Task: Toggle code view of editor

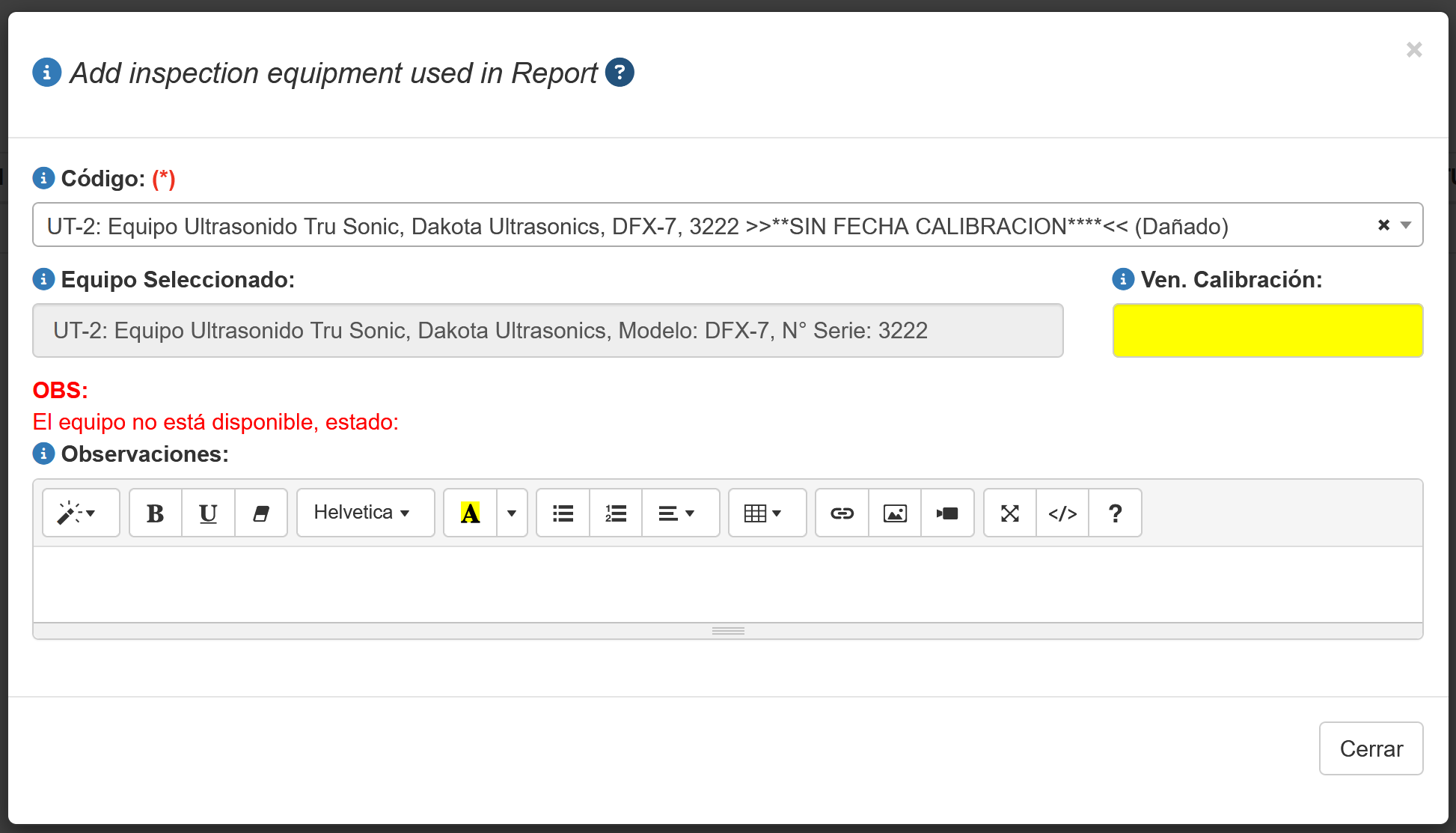Action: click(x=1062, y=513)
